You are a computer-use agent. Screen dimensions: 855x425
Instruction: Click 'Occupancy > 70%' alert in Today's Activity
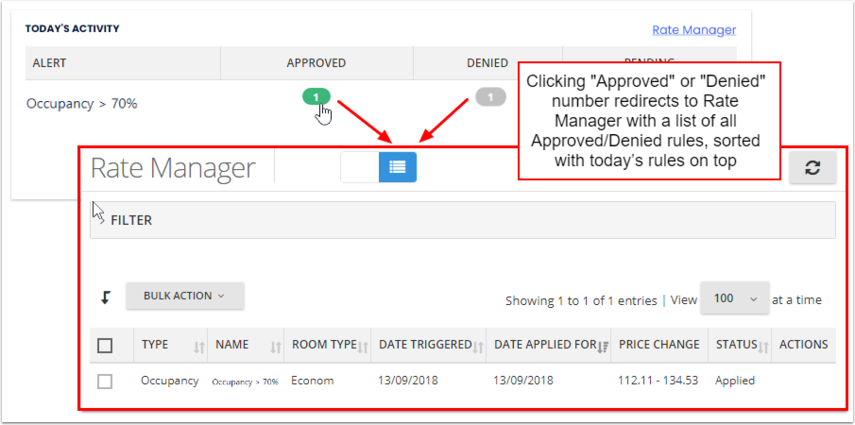pos(82,104)
